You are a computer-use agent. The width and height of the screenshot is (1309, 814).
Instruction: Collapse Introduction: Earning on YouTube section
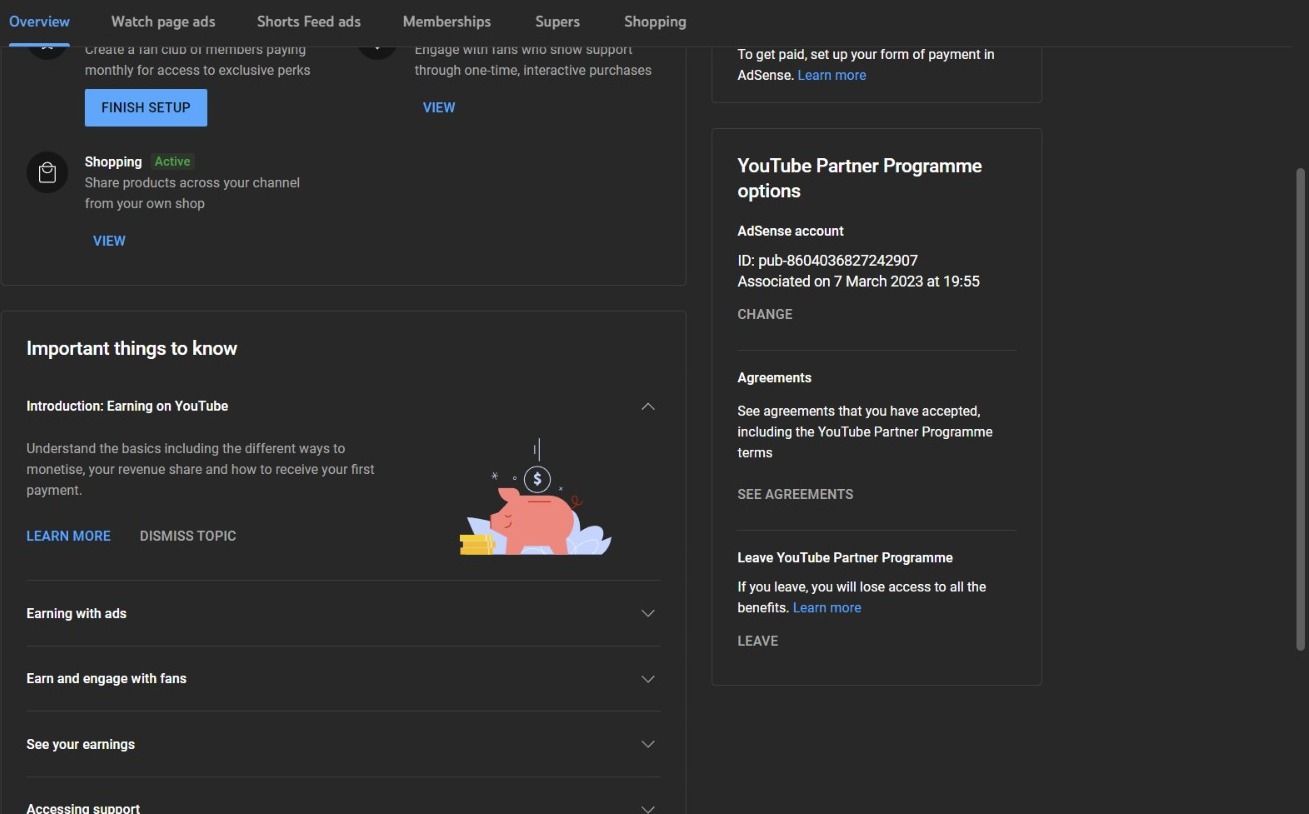(x=648, y=406)
